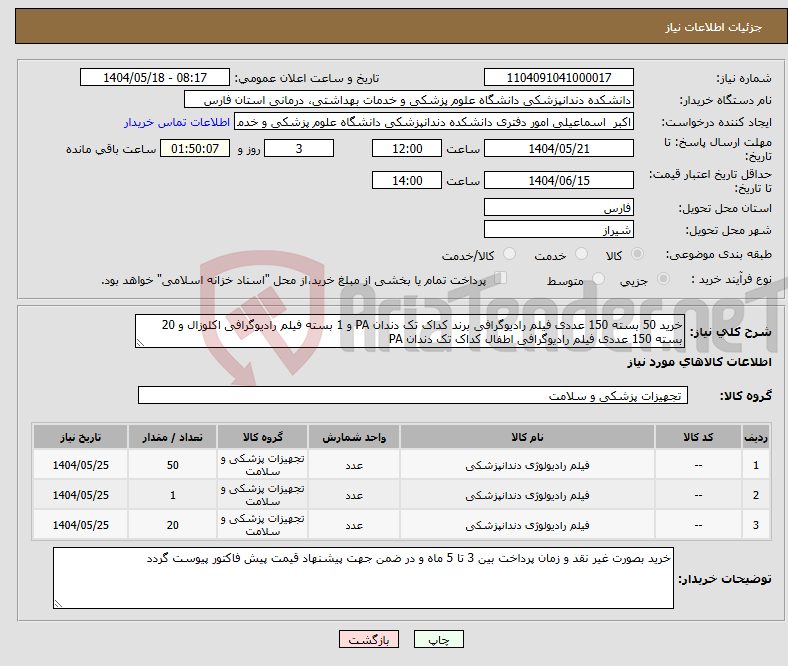
Task: Click the resize handle of description text area
Action: tap(140, 343)
